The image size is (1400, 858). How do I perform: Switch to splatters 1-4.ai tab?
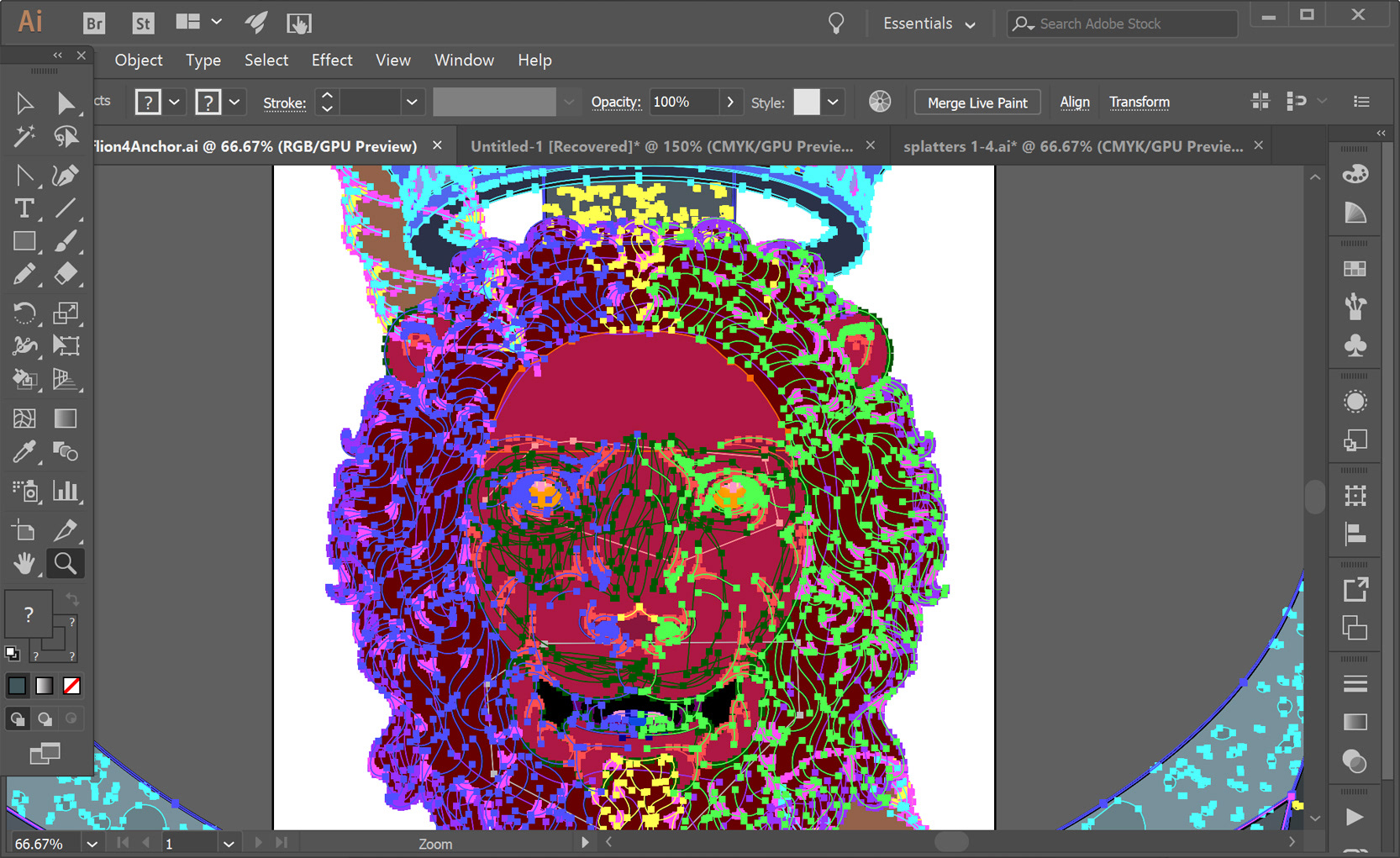(x=1072, y=146)
